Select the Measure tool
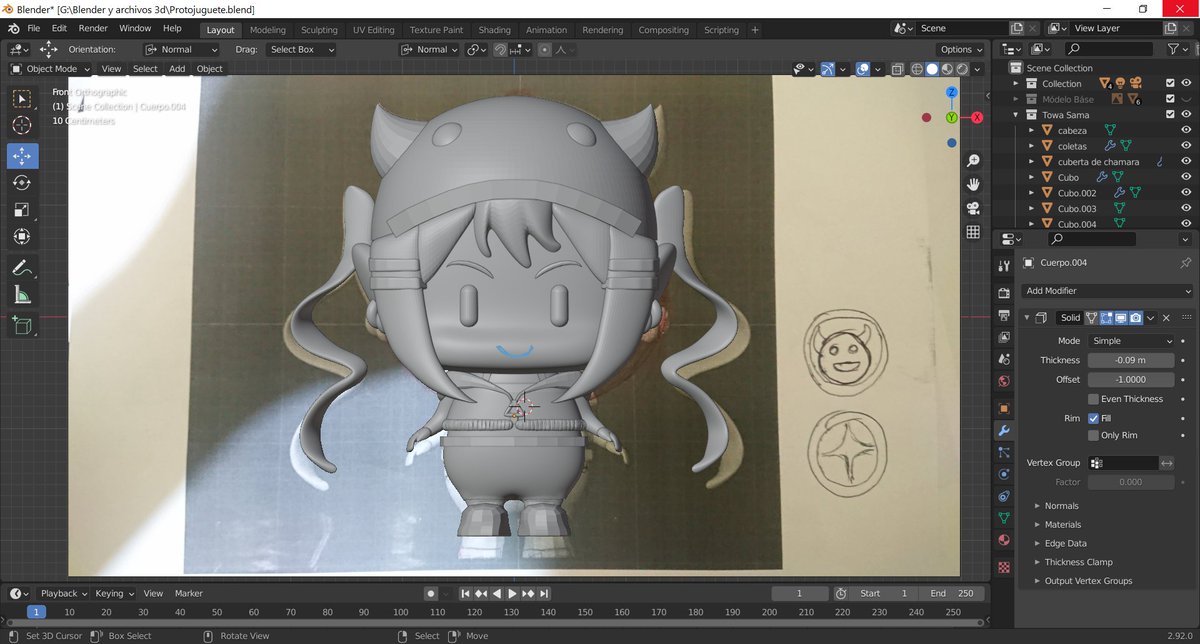 pyautogui.click(x=22, y=295)
